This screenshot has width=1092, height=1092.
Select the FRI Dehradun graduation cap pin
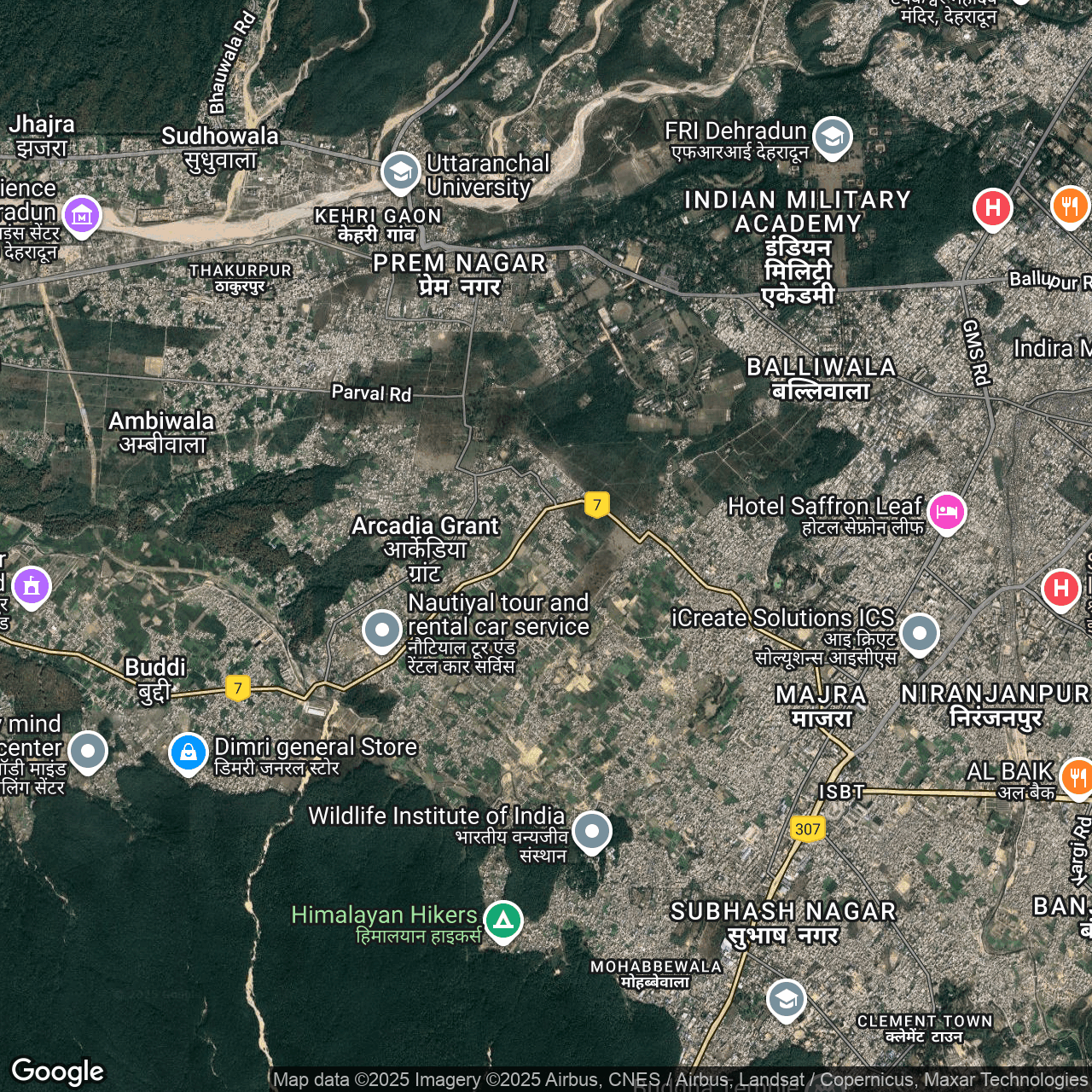click(832, 136)
